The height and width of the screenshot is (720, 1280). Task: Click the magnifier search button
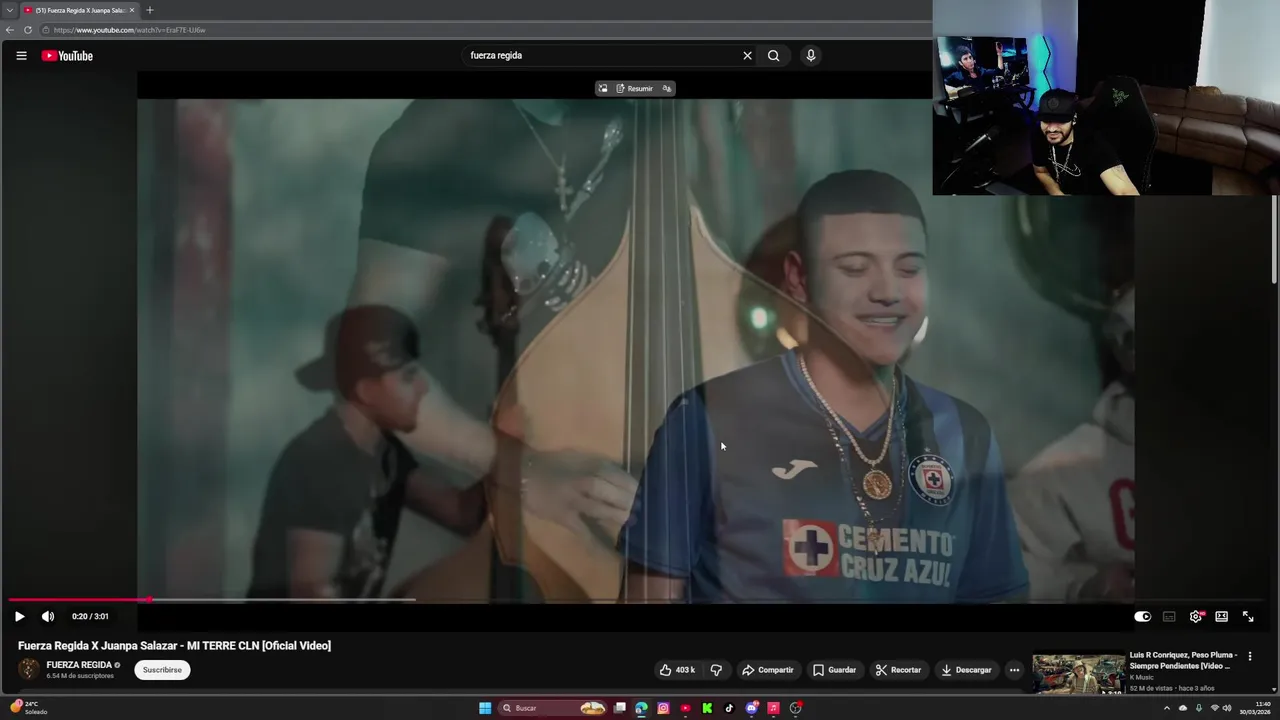773,56
